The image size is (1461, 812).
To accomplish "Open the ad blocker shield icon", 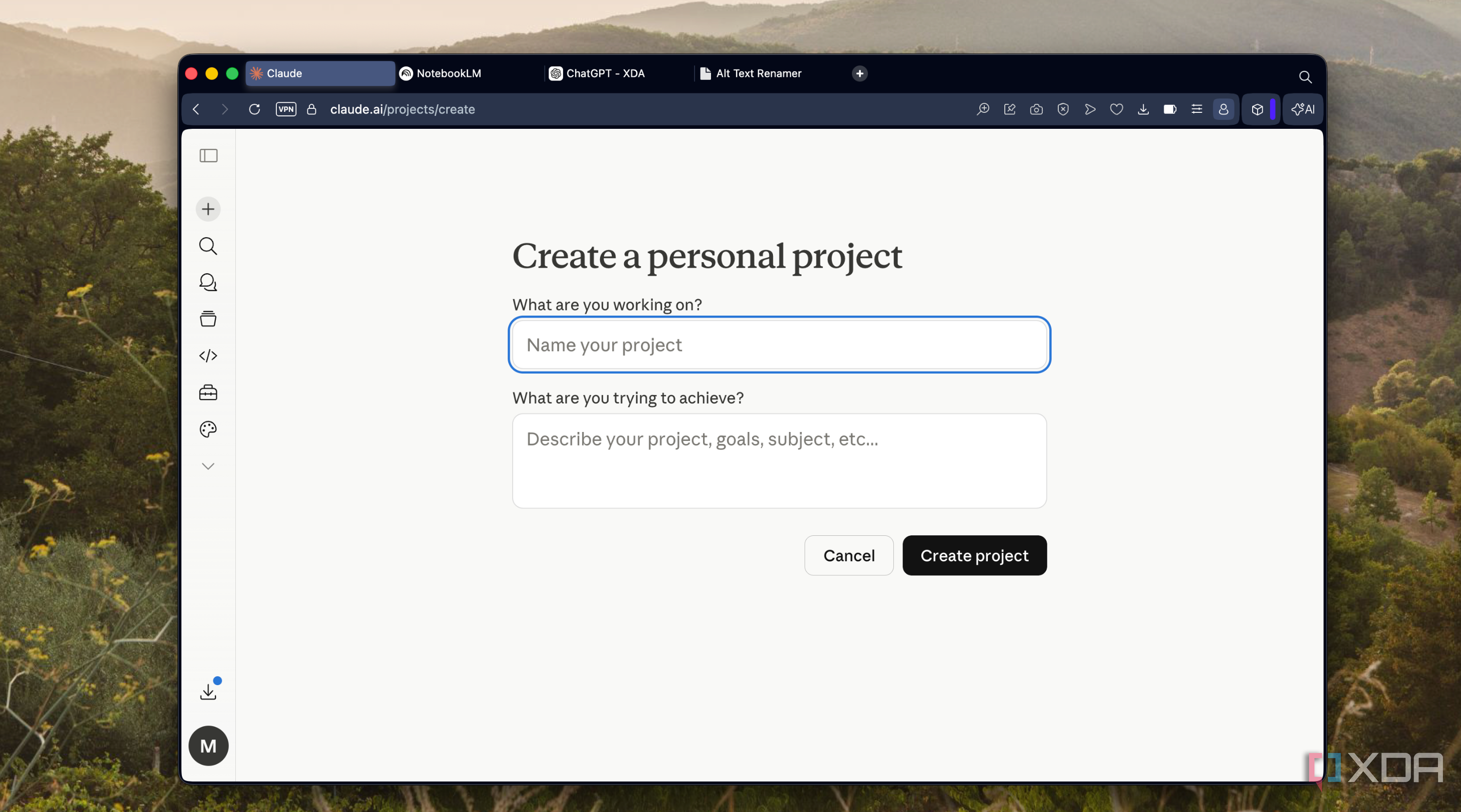I will [1063, 109].
